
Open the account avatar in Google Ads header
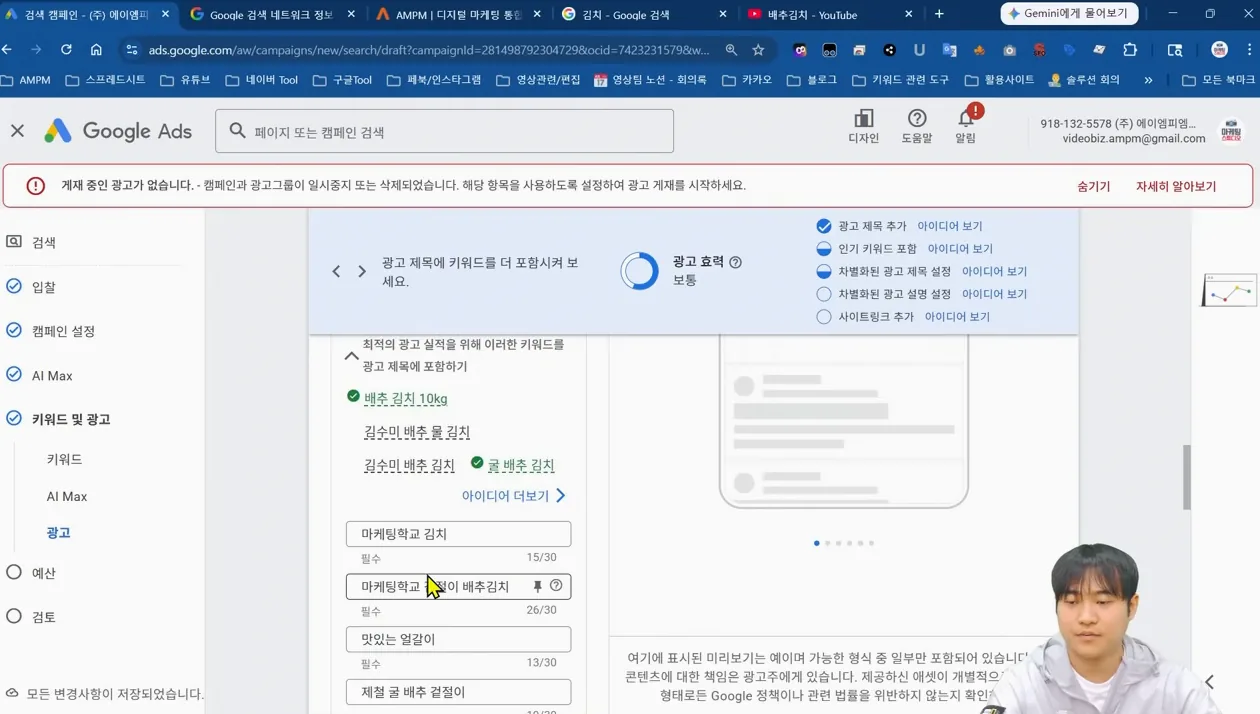pos(1231,131)
